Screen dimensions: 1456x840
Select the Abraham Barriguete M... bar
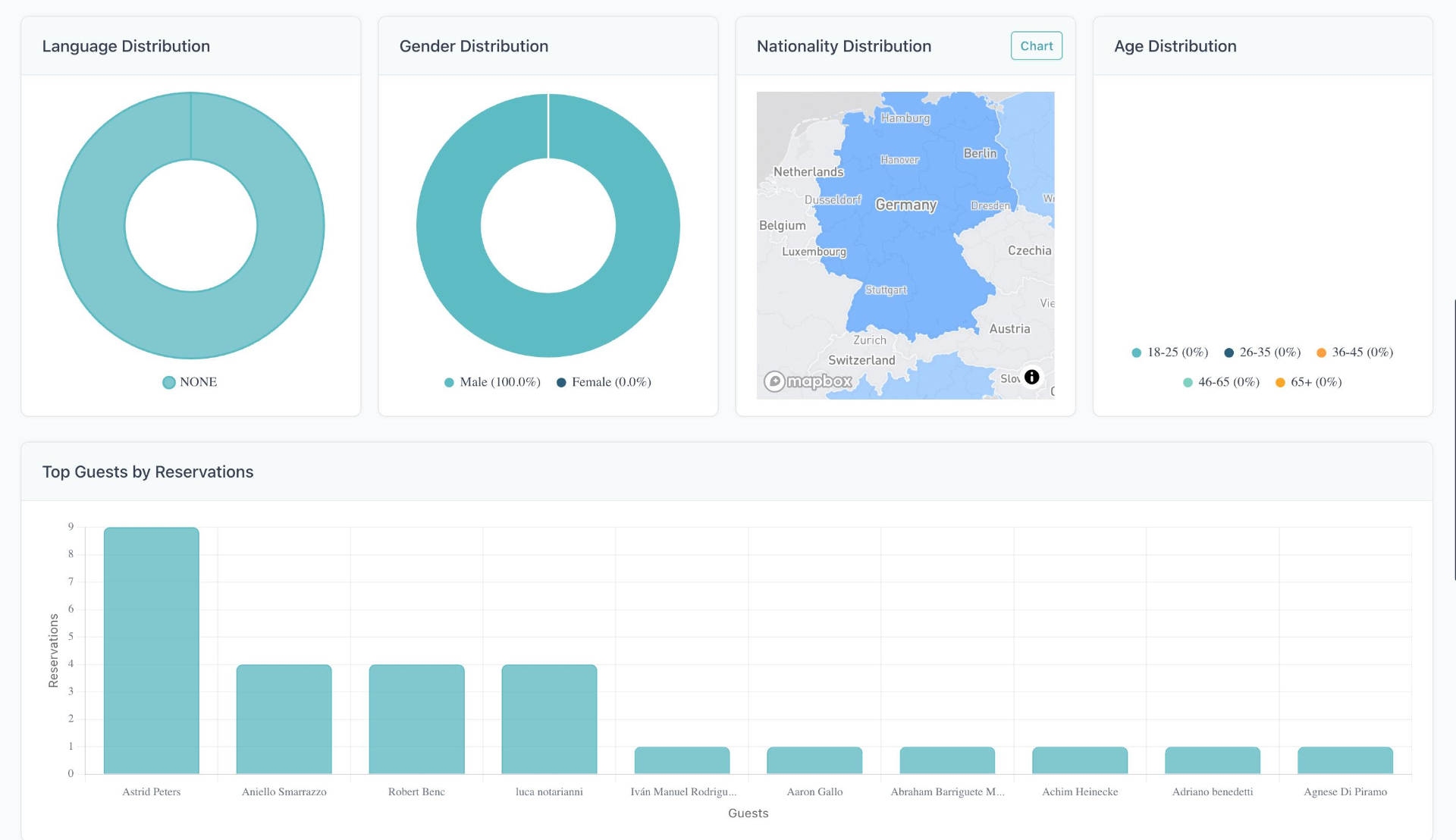948,760
